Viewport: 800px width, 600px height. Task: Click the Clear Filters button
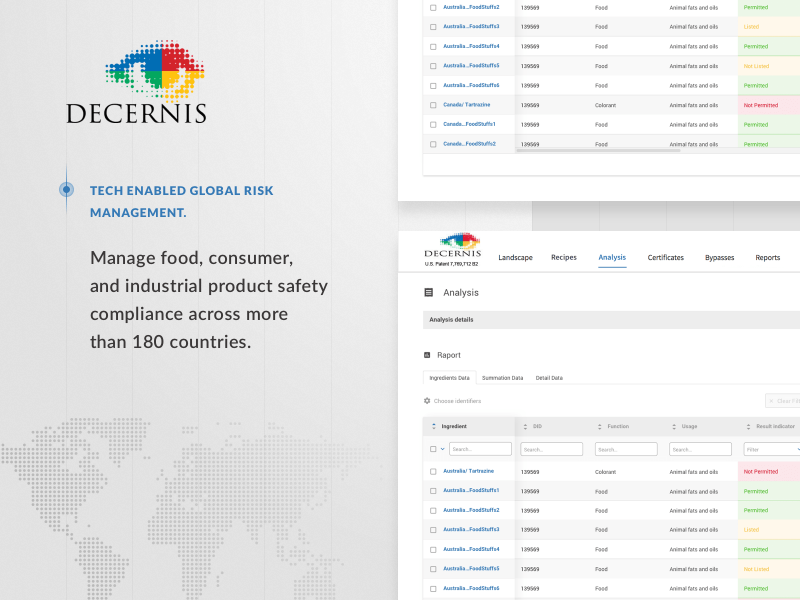click(783, 401)
